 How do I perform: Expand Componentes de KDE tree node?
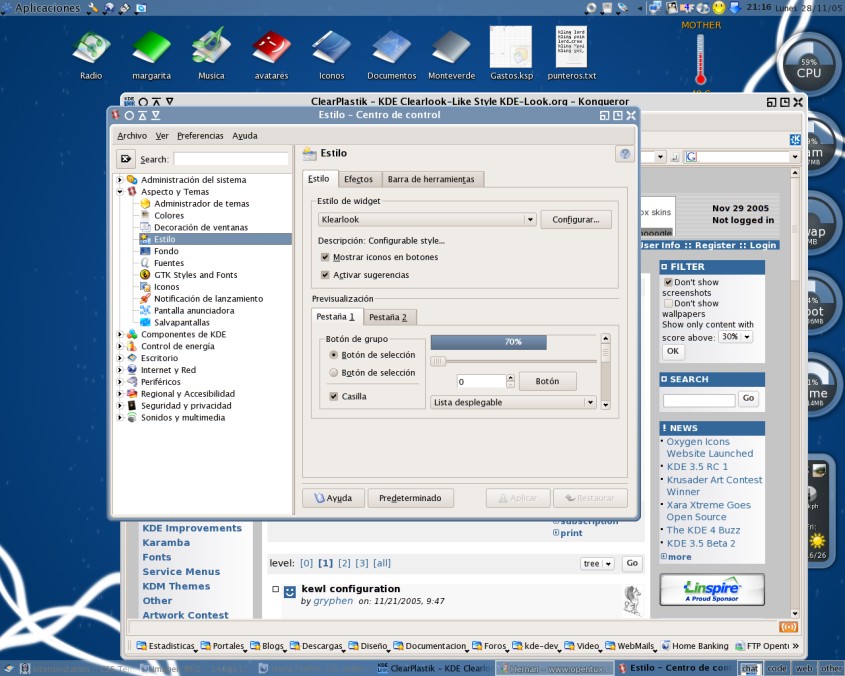click(x=120, y=334)
